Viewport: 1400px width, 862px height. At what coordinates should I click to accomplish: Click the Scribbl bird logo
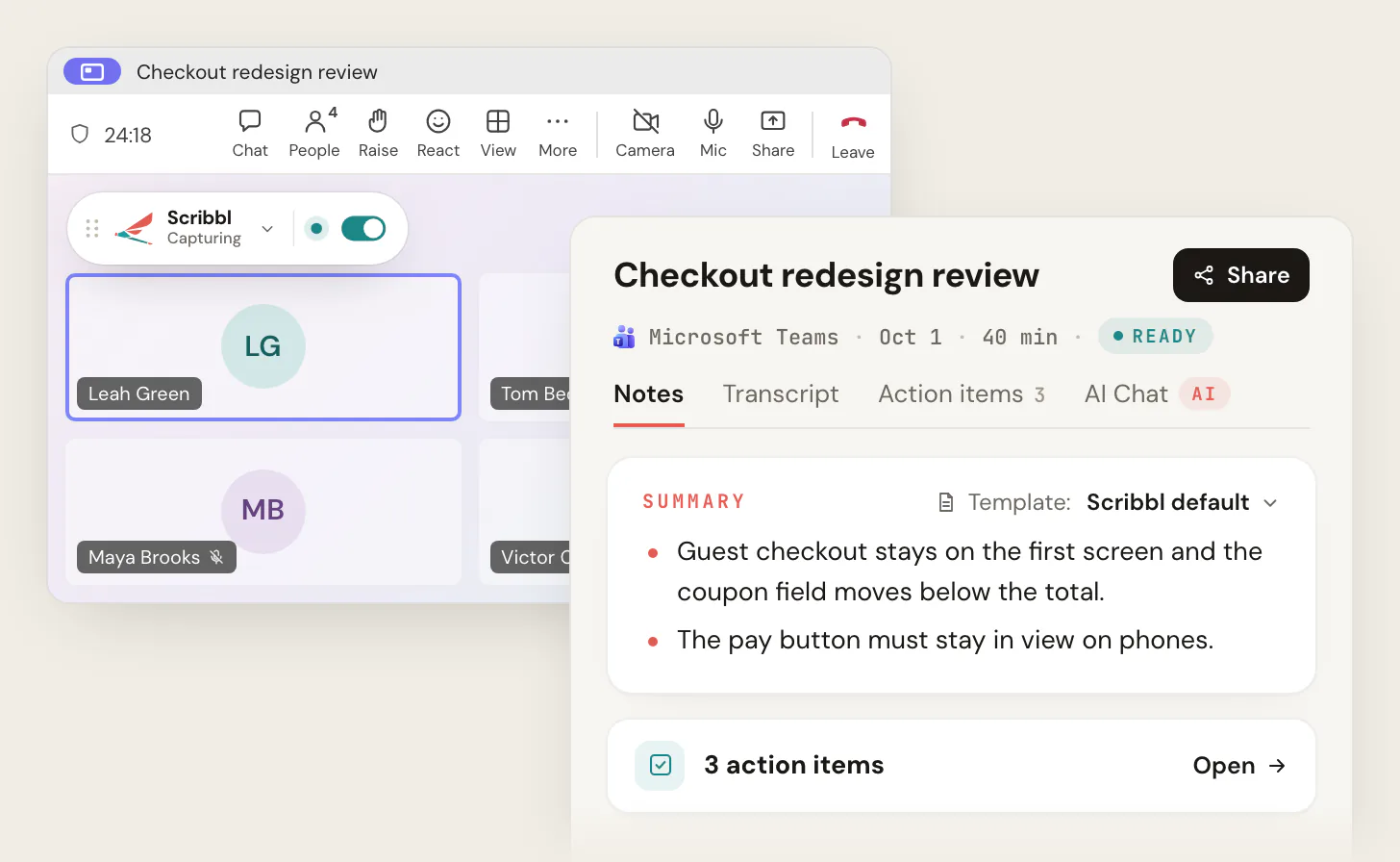click(135, 228)
